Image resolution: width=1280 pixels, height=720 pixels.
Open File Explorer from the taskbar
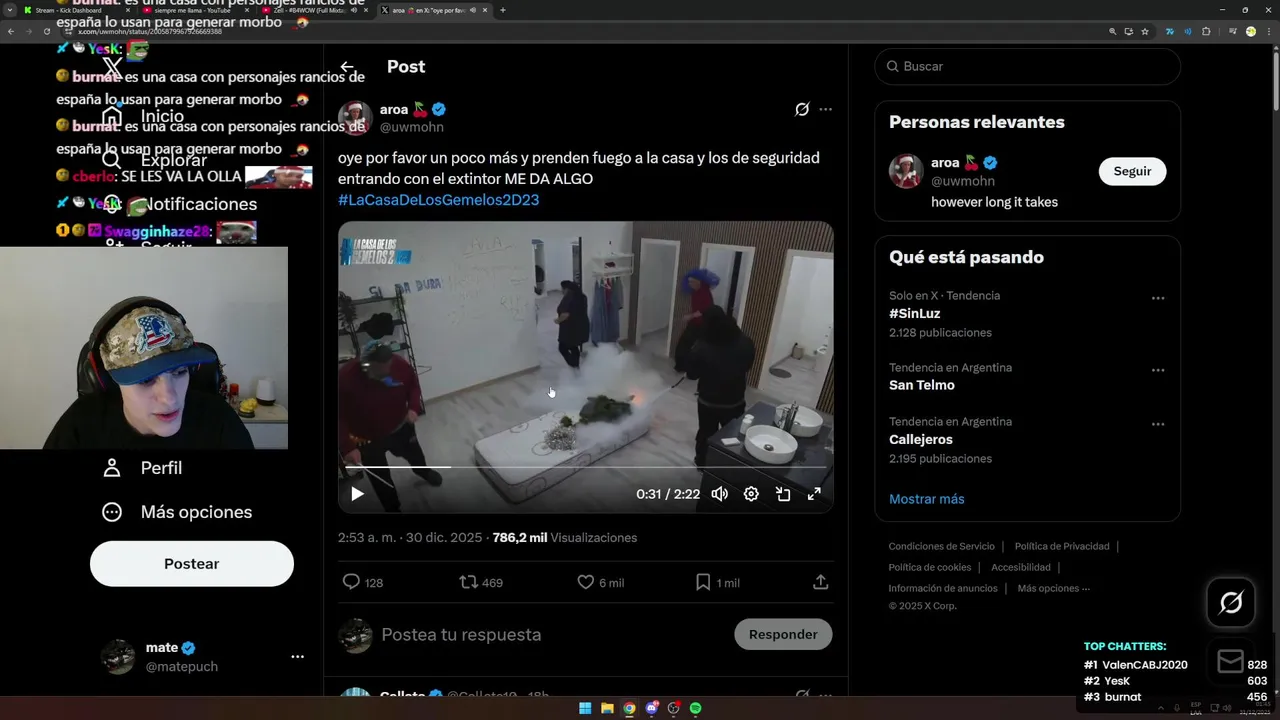click(x=607, y=708)
